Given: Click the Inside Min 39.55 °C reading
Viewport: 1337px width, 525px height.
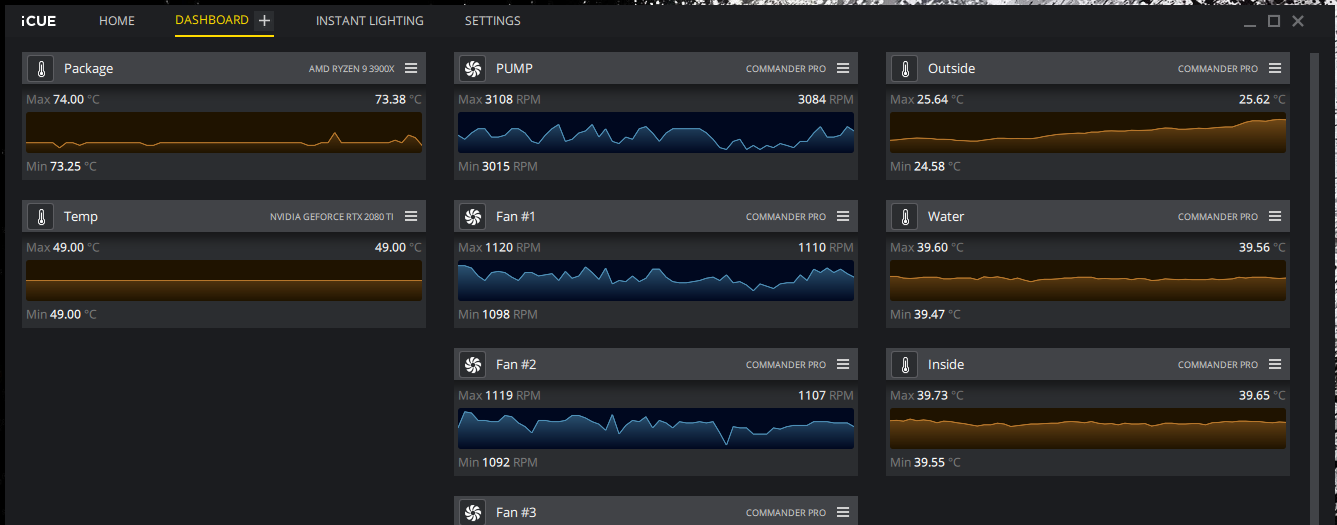Looking at the screenshot, I should tap(925, 462).
